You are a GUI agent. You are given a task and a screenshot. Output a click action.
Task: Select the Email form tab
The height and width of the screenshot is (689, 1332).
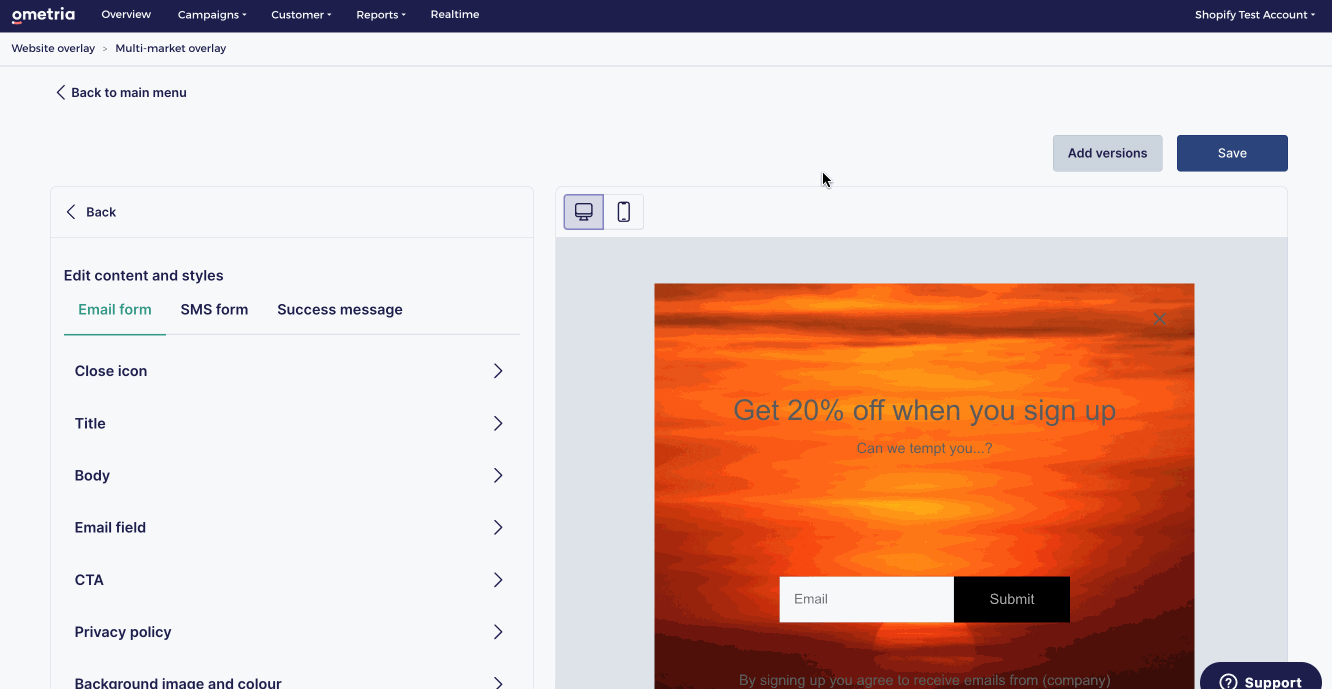pyautogui.click(x=115, y=310)
